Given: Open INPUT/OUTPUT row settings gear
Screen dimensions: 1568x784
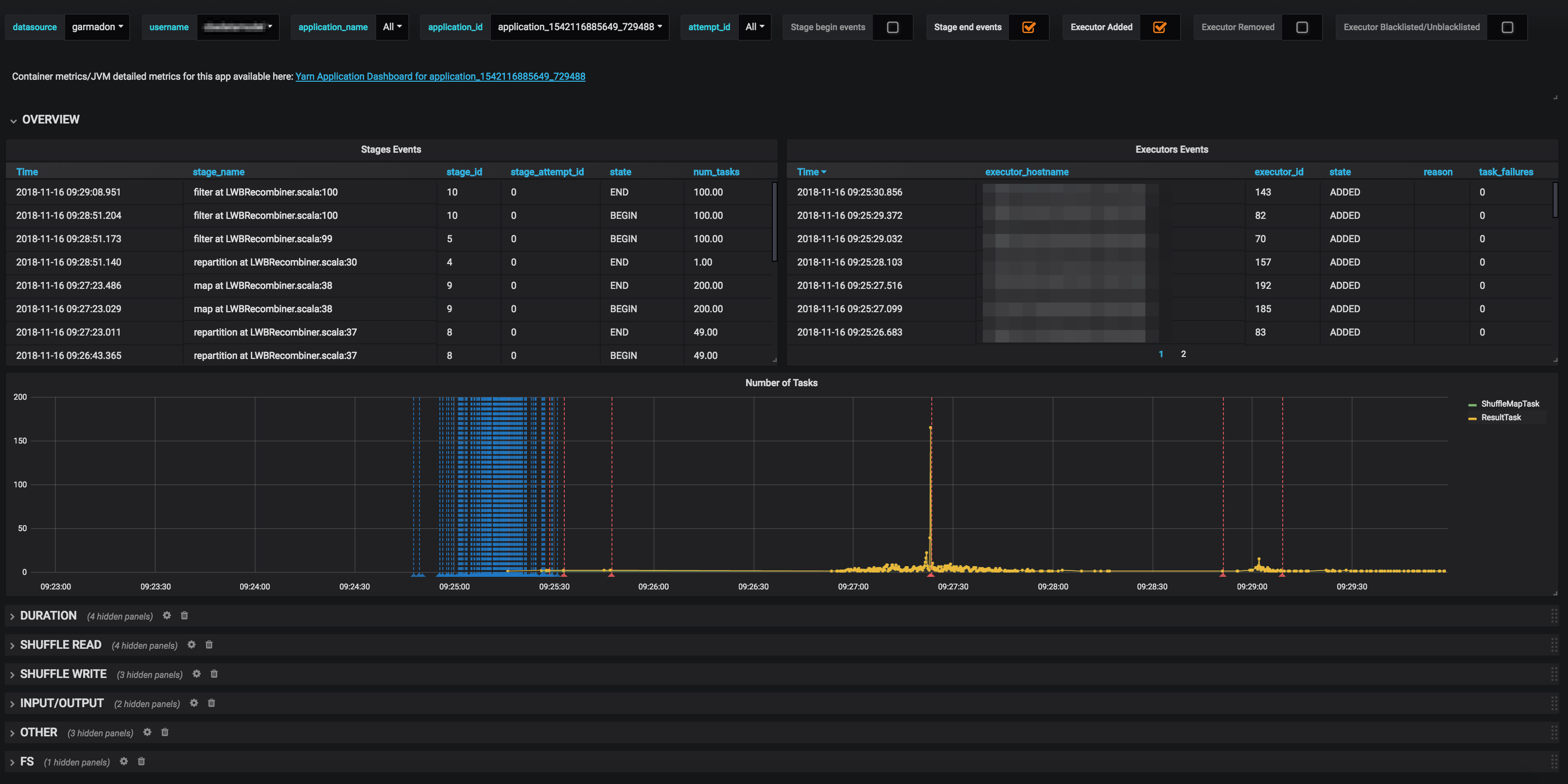Looking at the screenshot, I should coord(194,703).
